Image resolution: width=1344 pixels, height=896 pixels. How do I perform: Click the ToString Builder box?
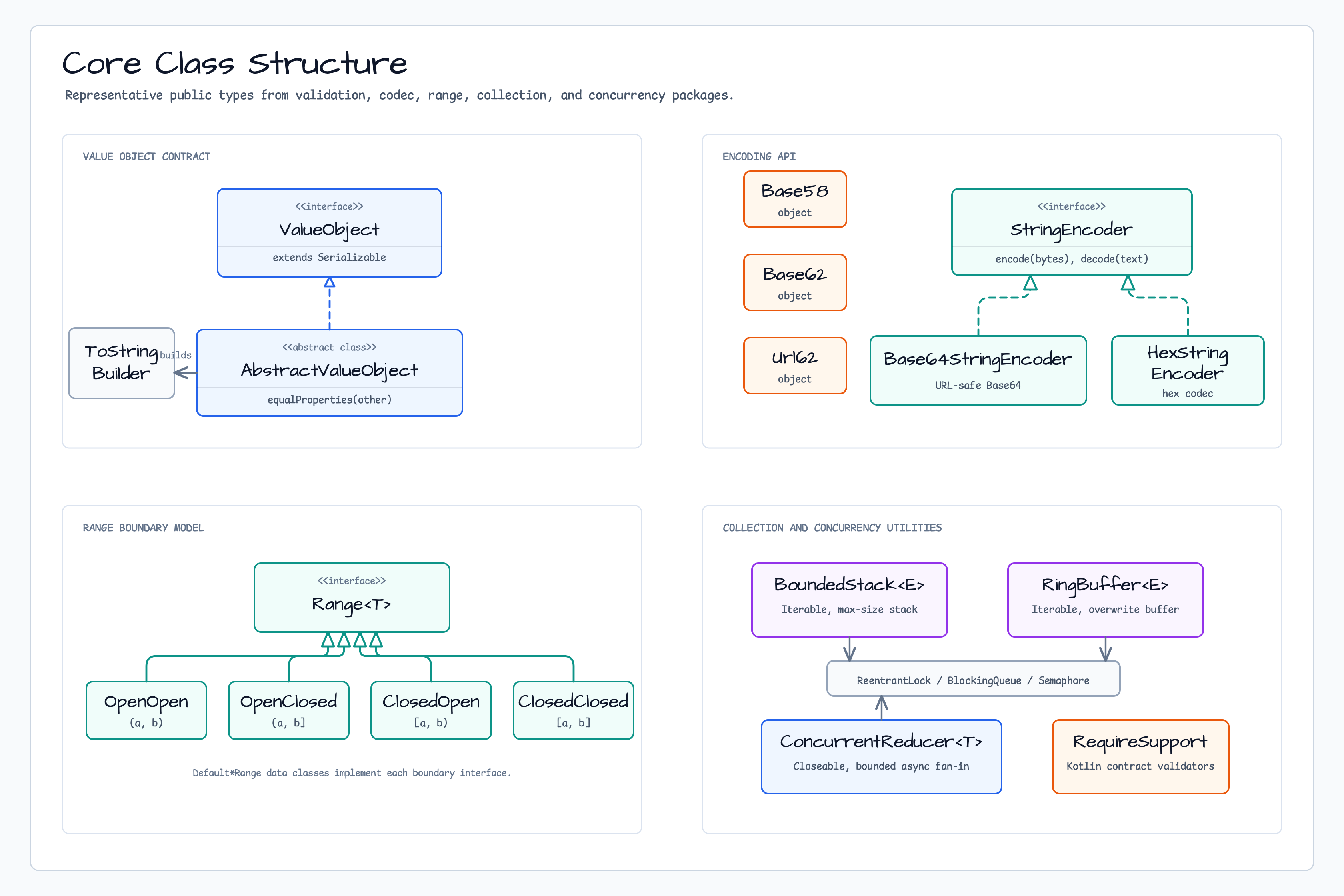click(x=121, y=363)
